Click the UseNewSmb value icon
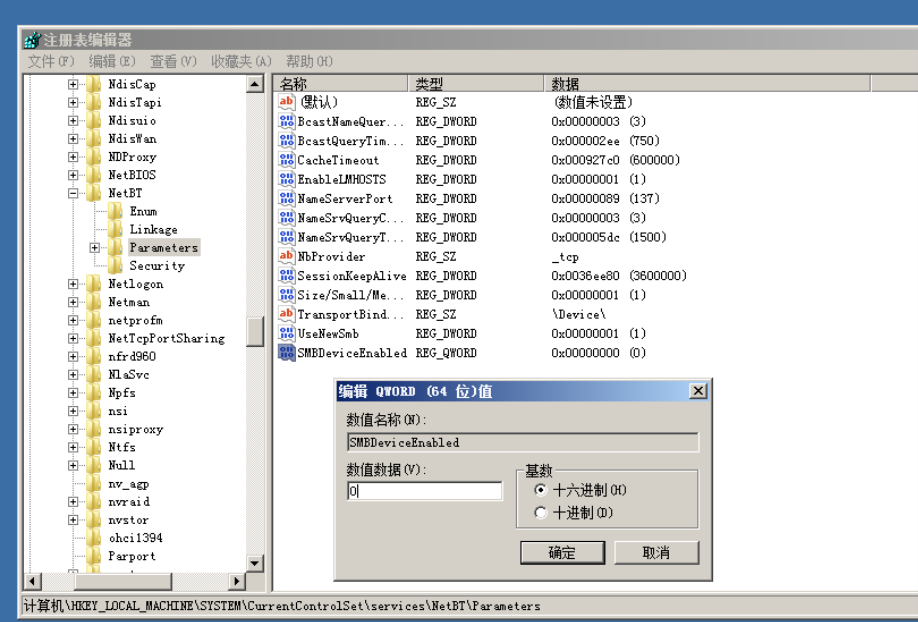 pyautogui.click(x=286, y=333)
